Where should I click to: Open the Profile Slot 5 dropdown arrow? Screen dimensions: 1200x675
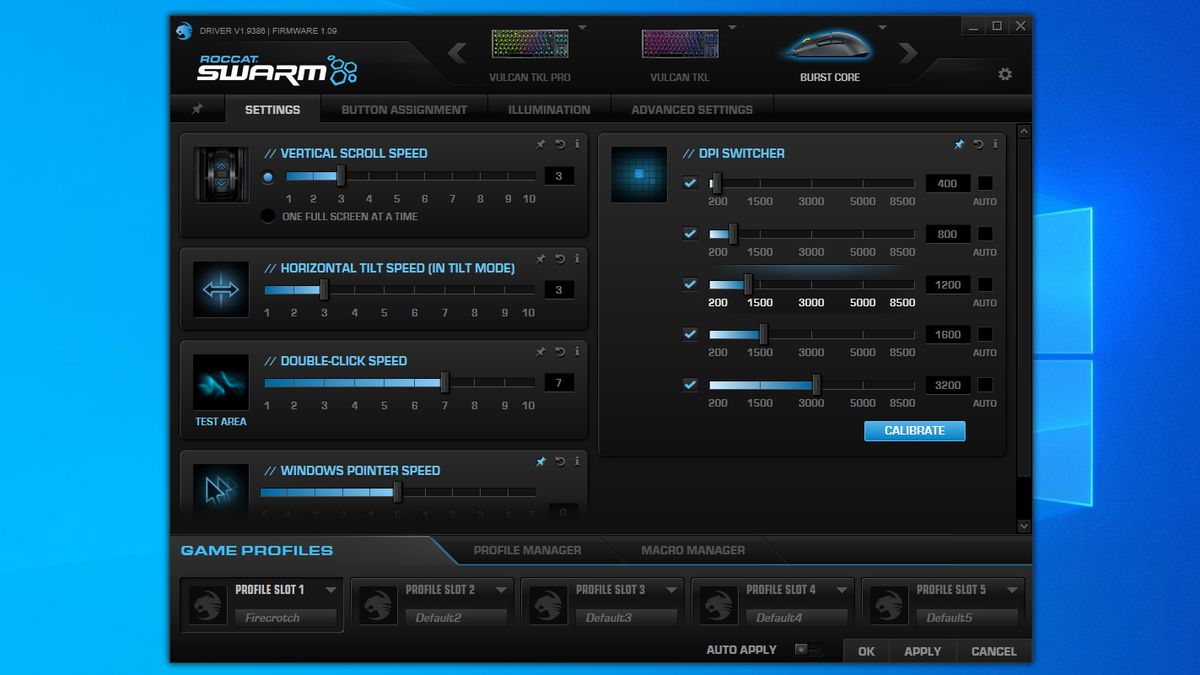(x=1012, y=590)
